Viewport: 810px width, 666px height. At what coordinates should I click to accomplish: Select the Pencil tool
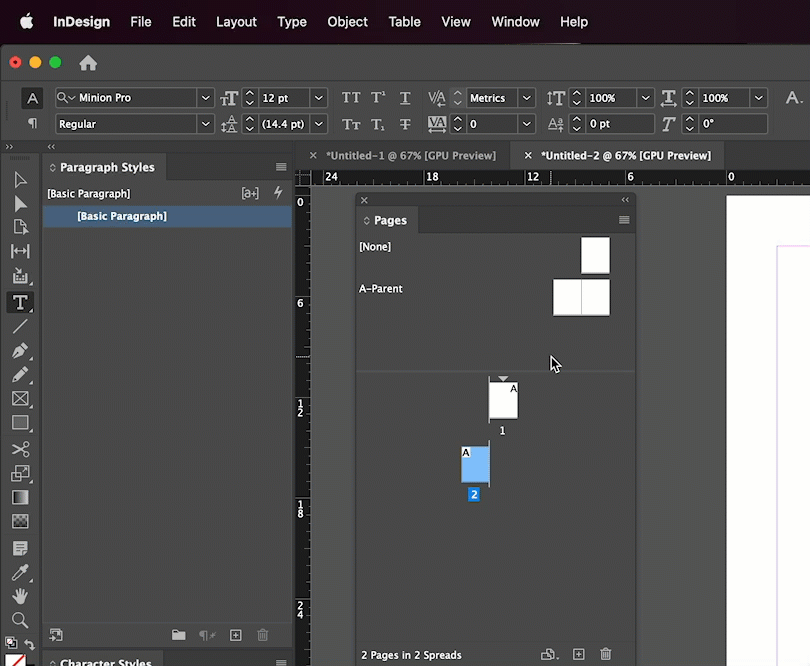tap(20, 375)
